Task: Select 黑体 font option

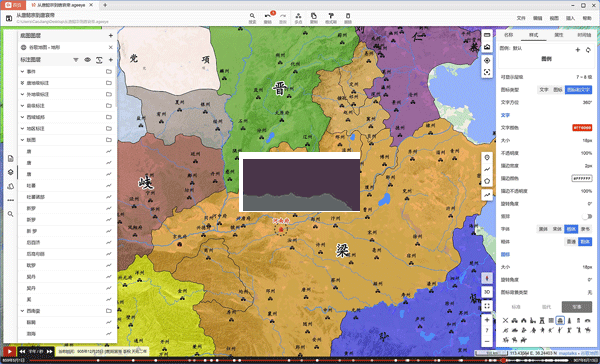Action: [543, 229]
